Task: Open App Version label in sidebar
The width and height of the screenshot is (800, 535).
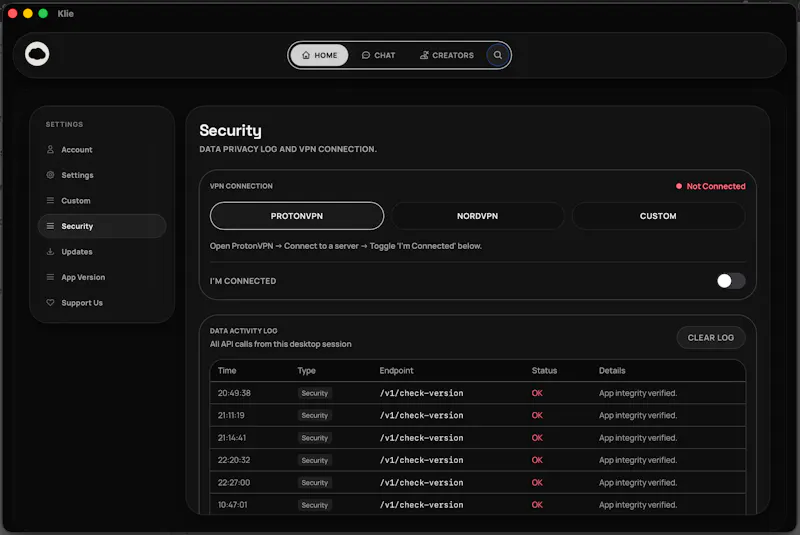Action: (83, 277)
